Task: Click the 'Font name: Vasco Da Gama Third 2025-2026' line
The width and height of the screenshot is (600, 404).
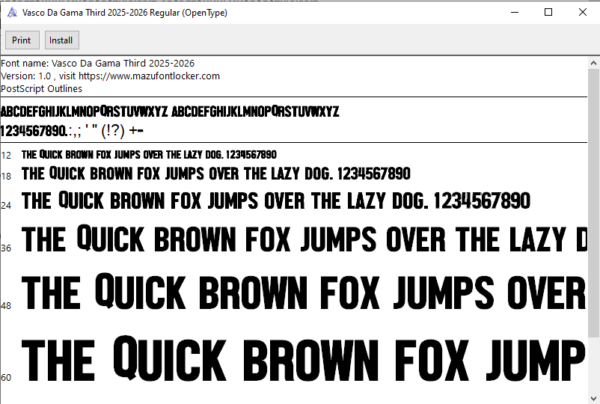Action: click(98, 63)
